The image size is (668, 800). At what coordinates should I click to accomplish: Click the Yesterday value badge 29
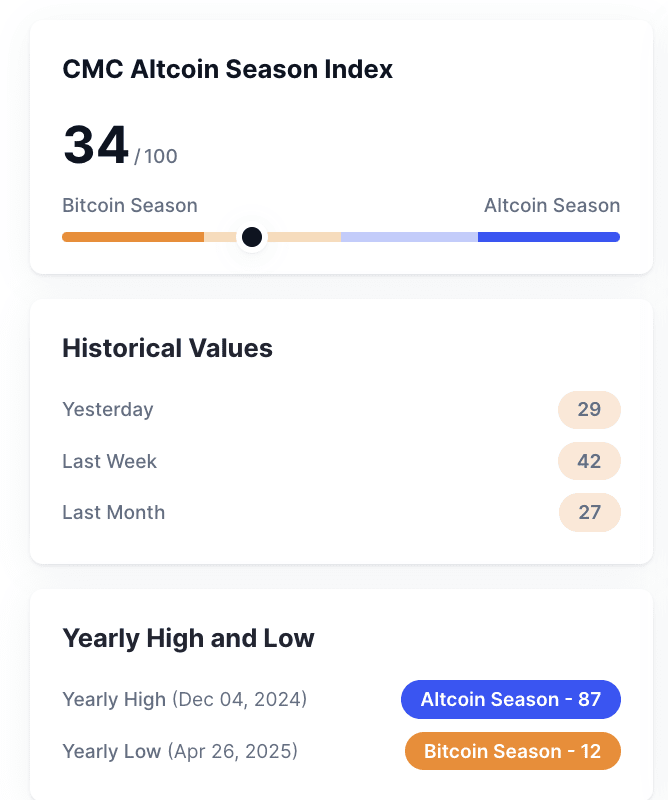pos(589,410)
